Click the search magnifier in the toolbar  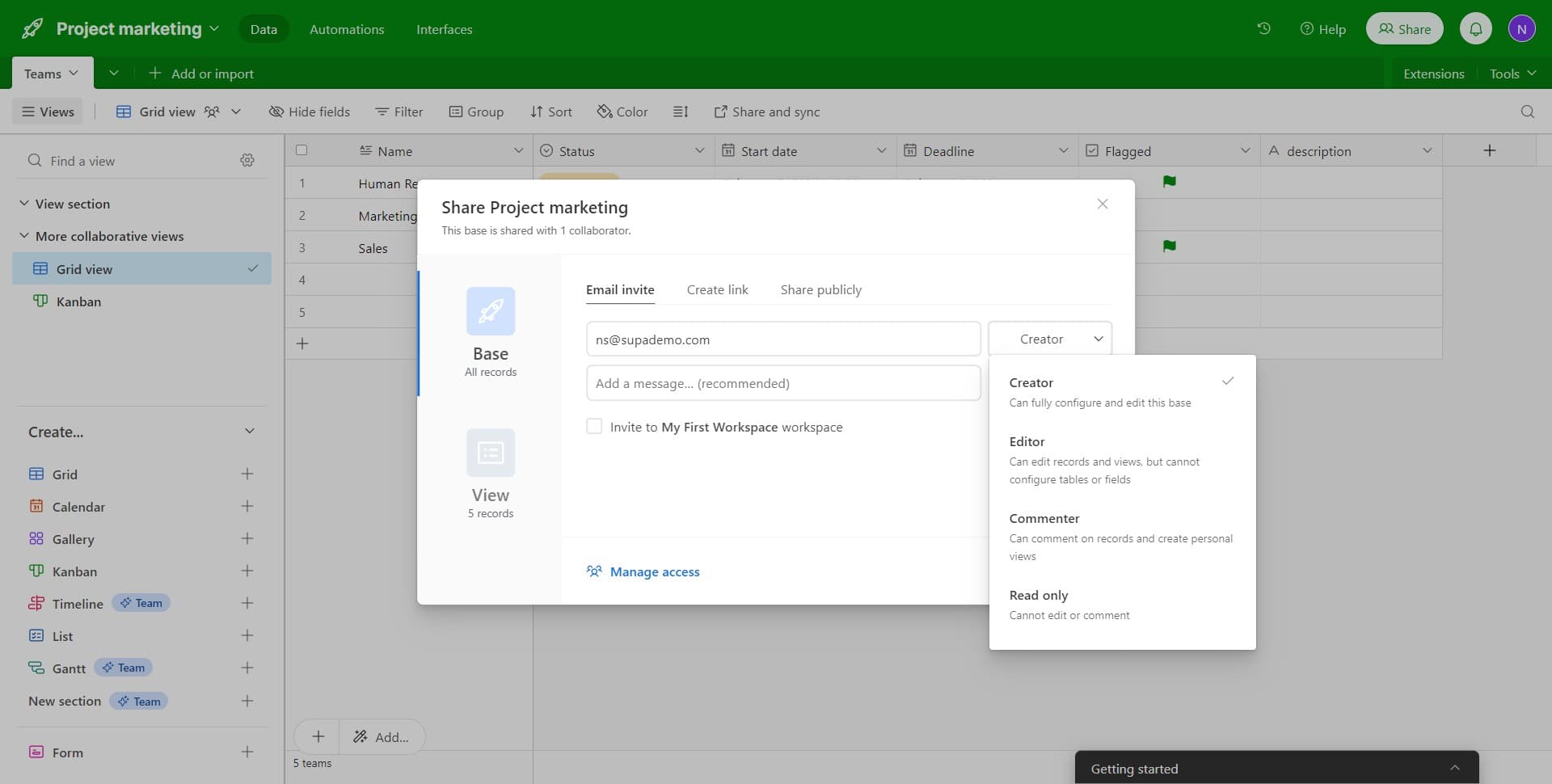point(1527,112)
